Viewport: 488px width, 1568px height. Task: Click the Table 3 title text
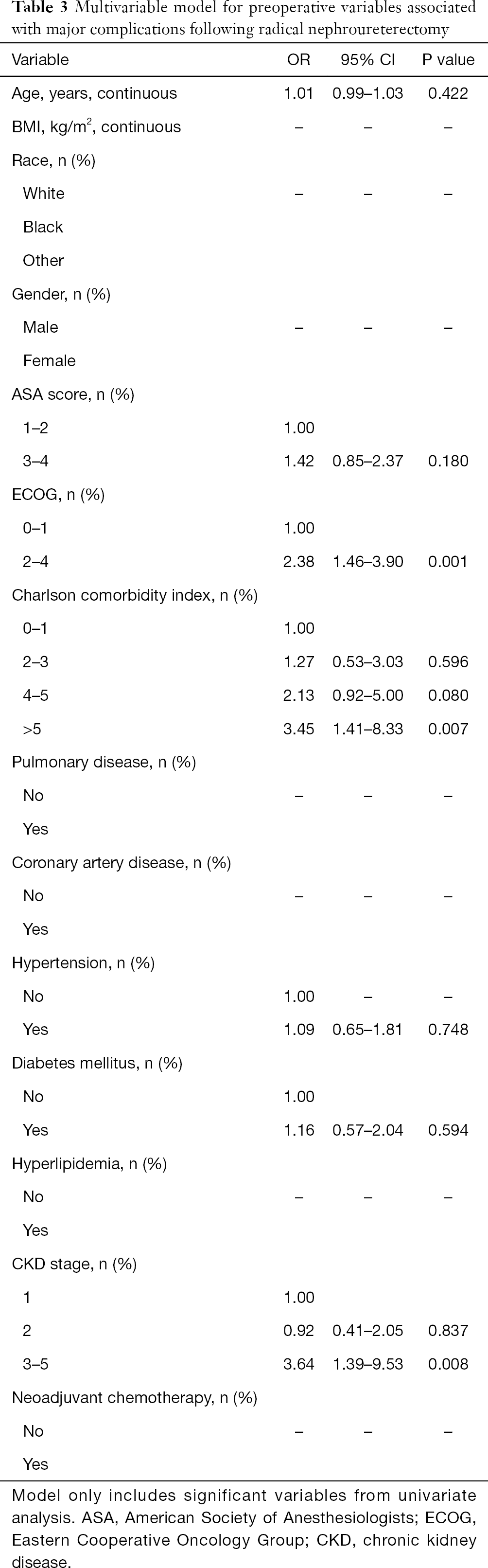pyautogui.click(x=244, y=18)
